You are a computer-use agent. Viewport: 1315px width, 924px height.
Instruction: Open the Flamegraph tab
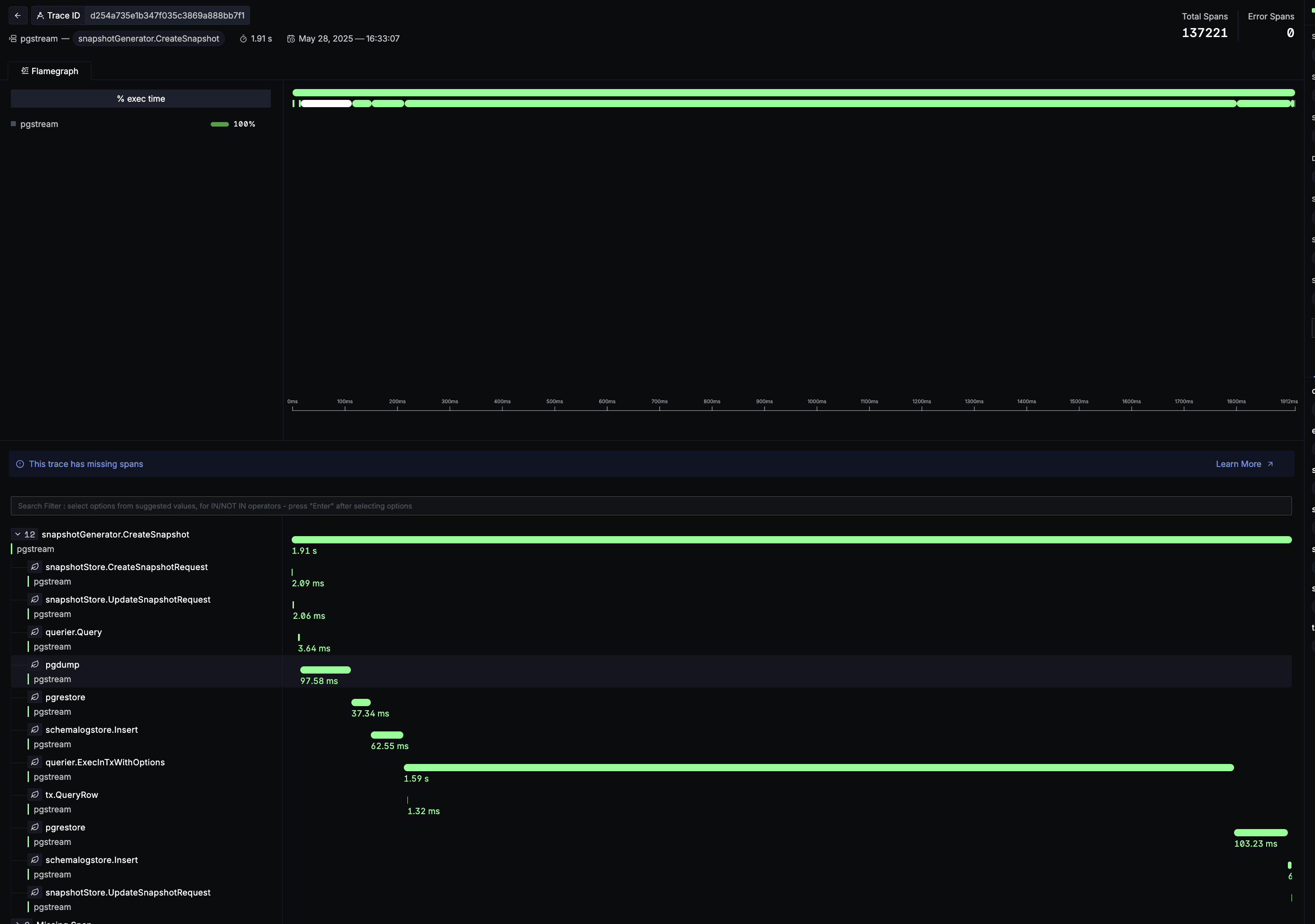50,71
